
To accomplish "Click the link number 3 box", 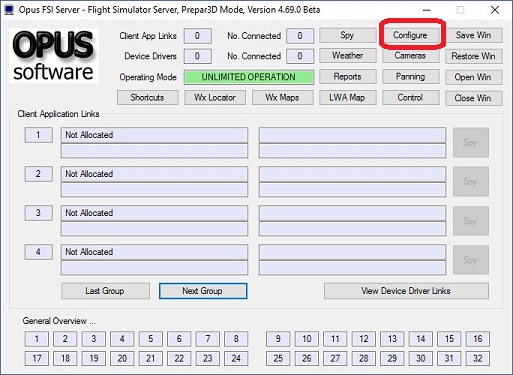I will click(39, 213).
